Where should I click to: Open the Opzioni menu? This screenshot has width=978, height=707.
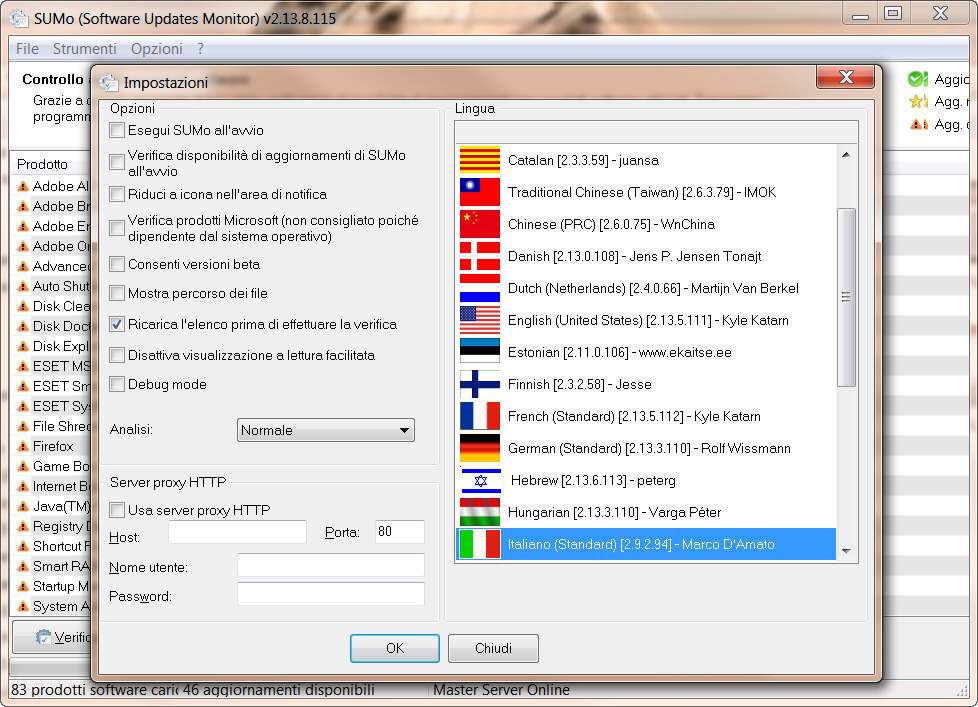point(157,49)
